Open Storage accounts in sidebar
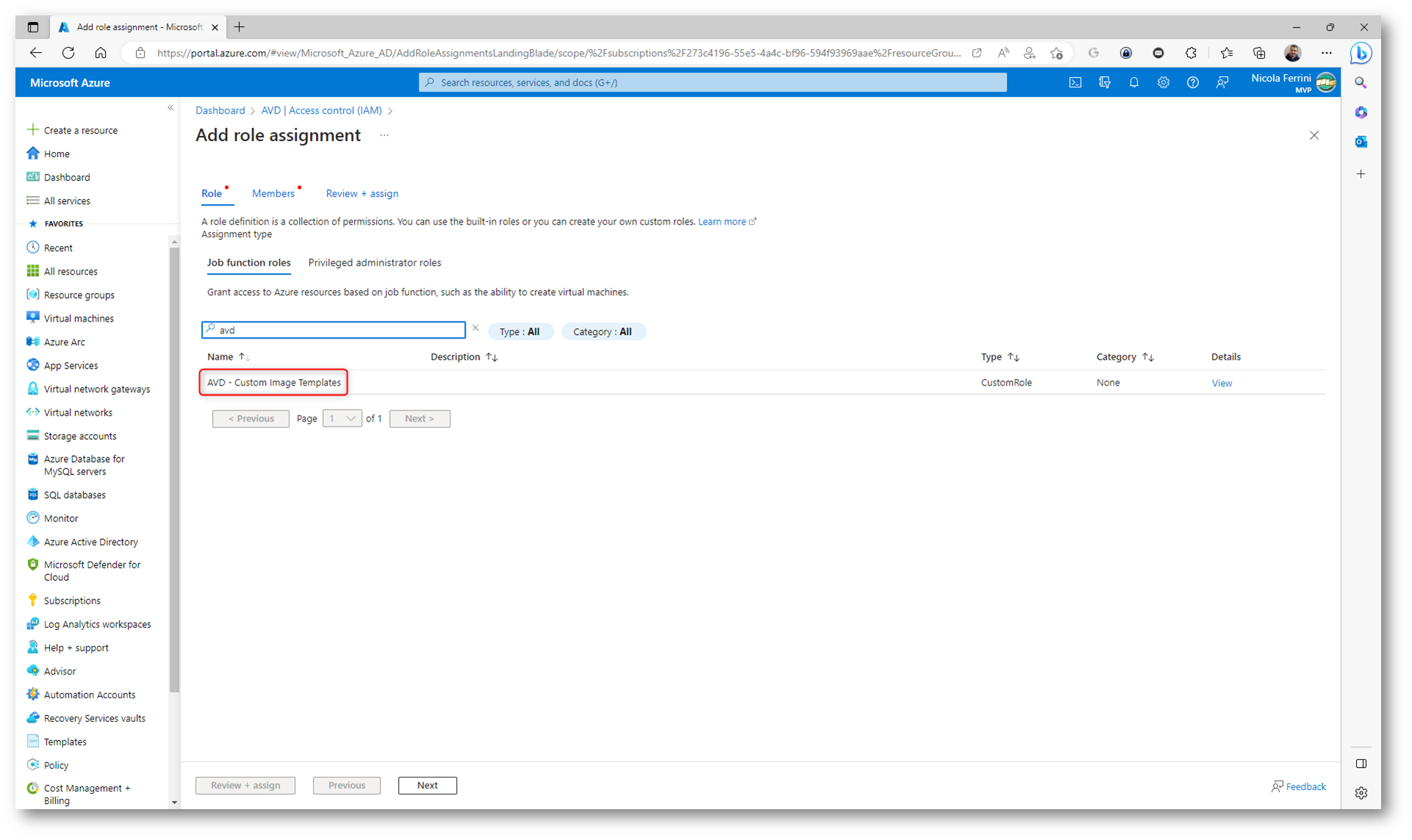1412x840 pixels. 79,436
